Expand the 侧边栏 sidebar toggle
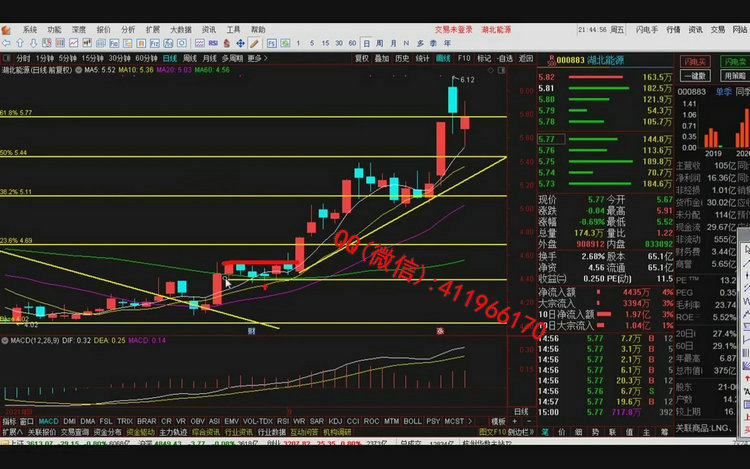The width and height of the screenshot is (750, 469). [520, 432]
